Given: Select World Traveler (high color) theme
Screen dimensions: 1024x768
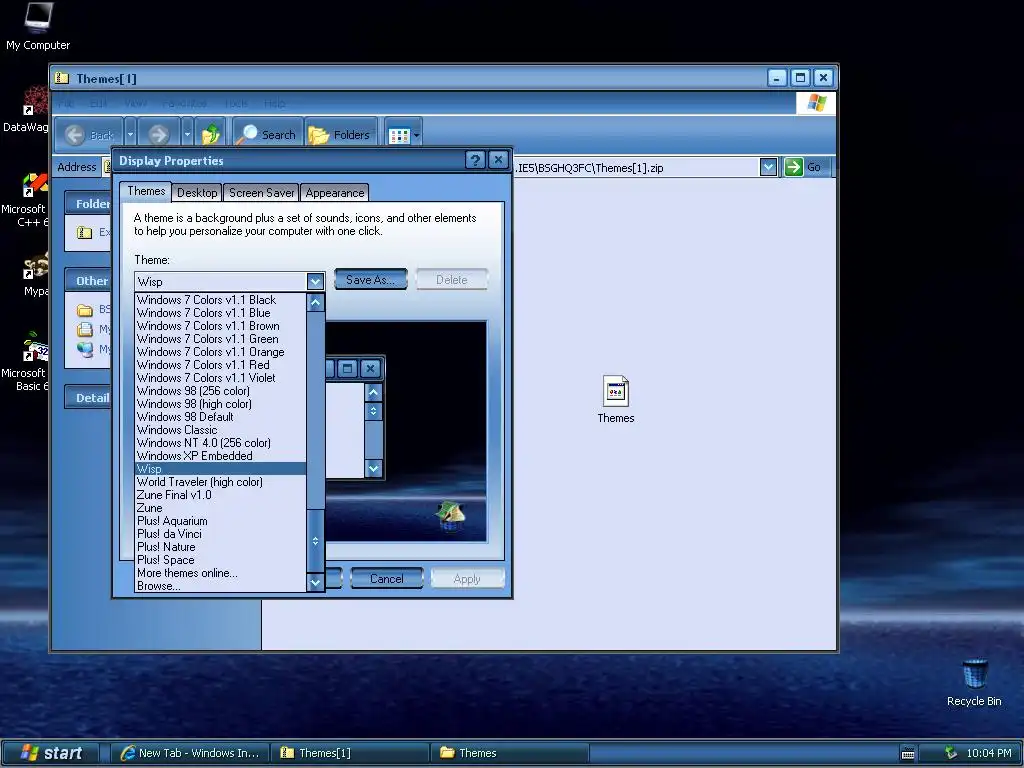Looking at the screenshot, I should (220, 482).
